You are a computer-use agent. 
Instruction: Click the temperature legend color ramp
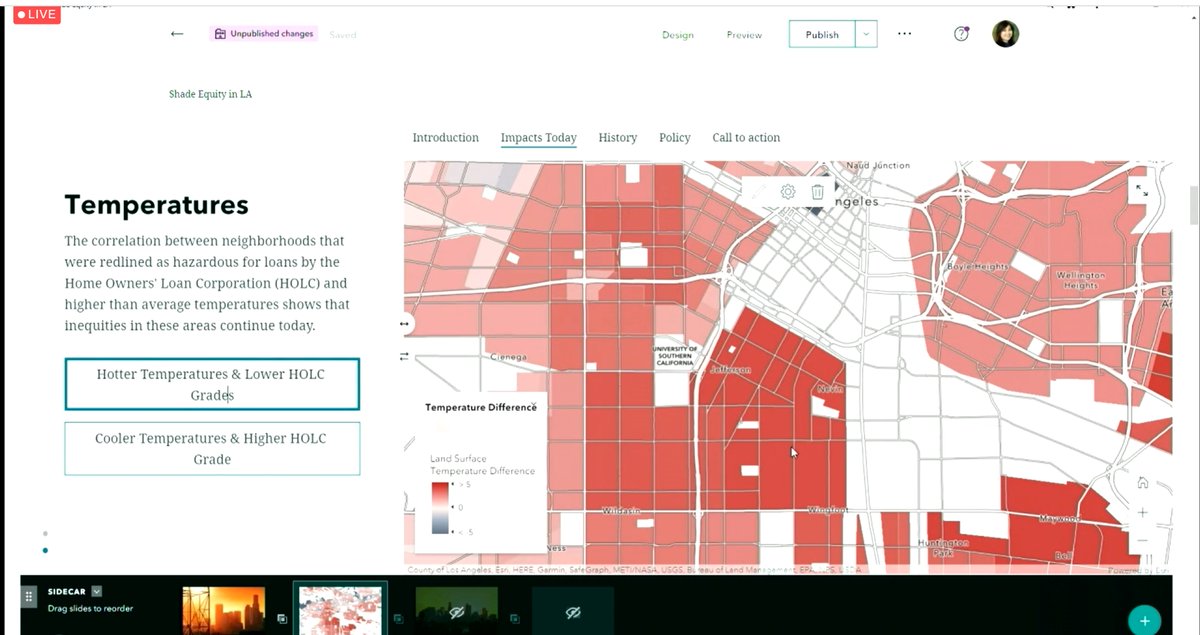pyautogui.click(x=440, y=508)
